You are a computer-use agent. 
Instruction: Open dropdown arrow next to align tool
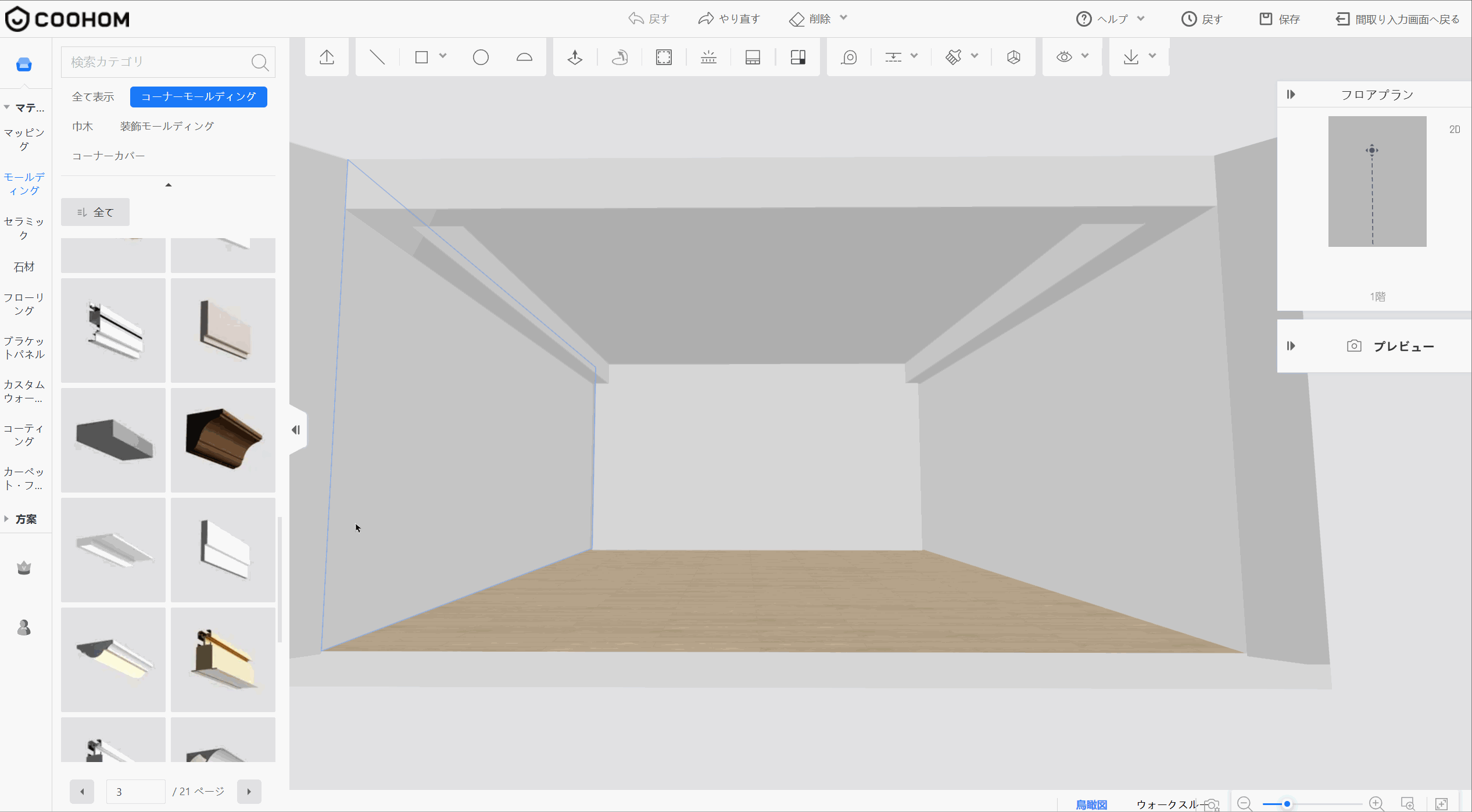coord(914,56)
